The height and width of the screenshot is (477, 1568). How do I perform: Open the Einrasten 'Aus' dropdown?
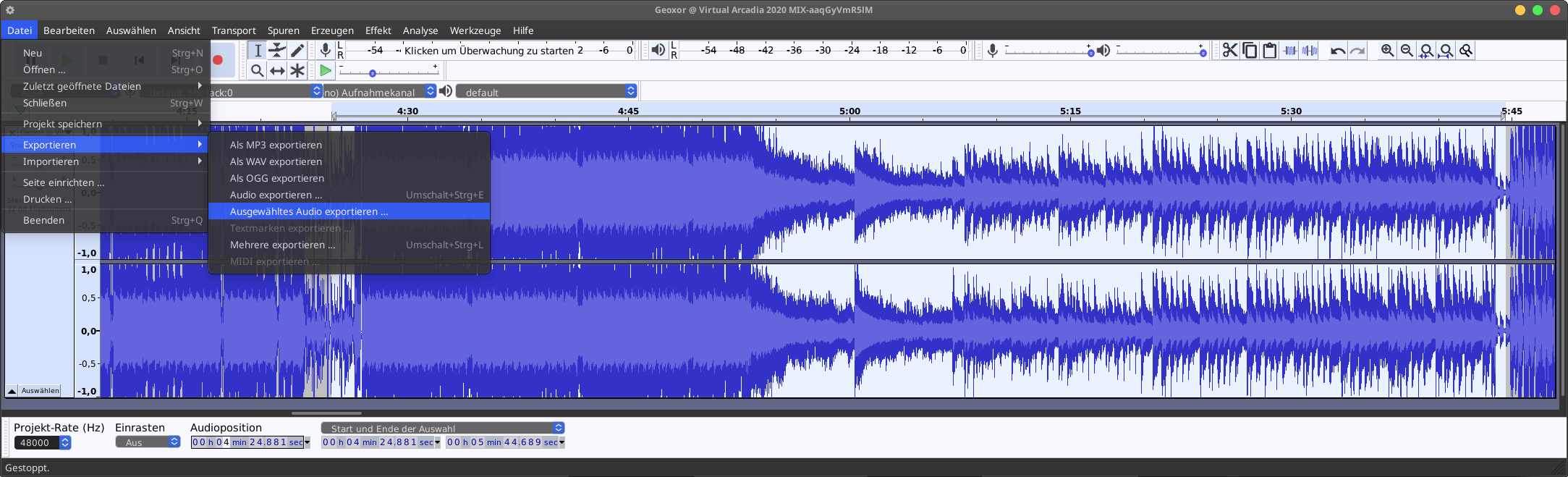148,442
